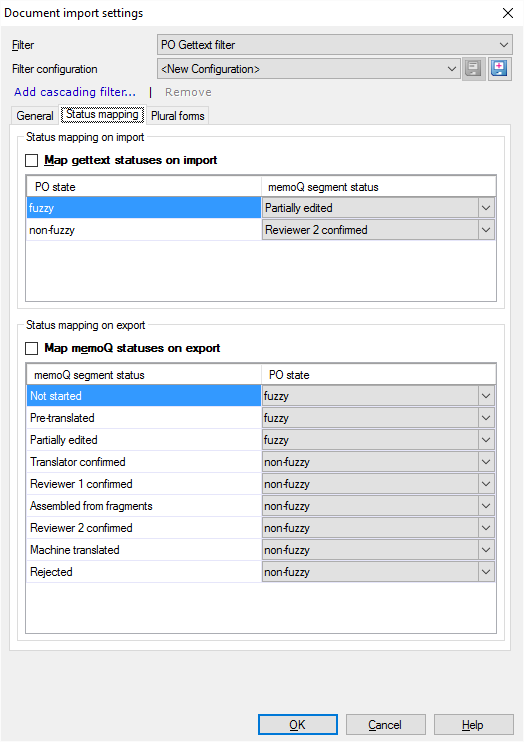
Task: Click the add new configuration icon
Action: coord(499,69)
